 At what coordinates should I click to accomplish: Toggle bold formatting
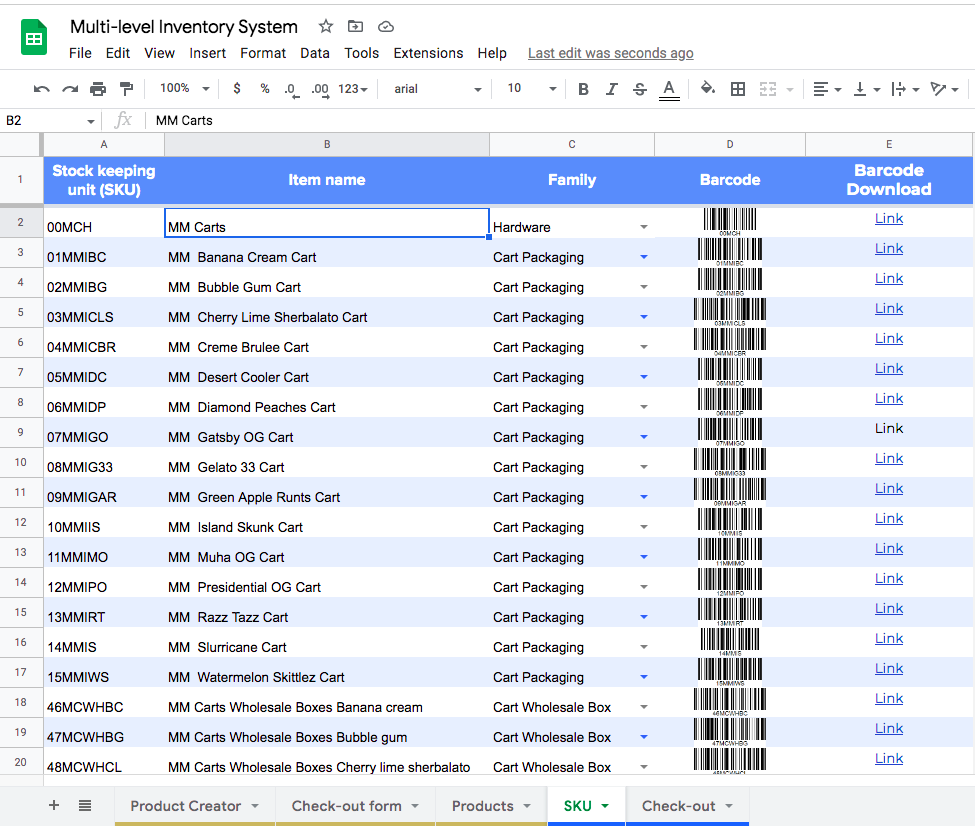click(584, 89)
